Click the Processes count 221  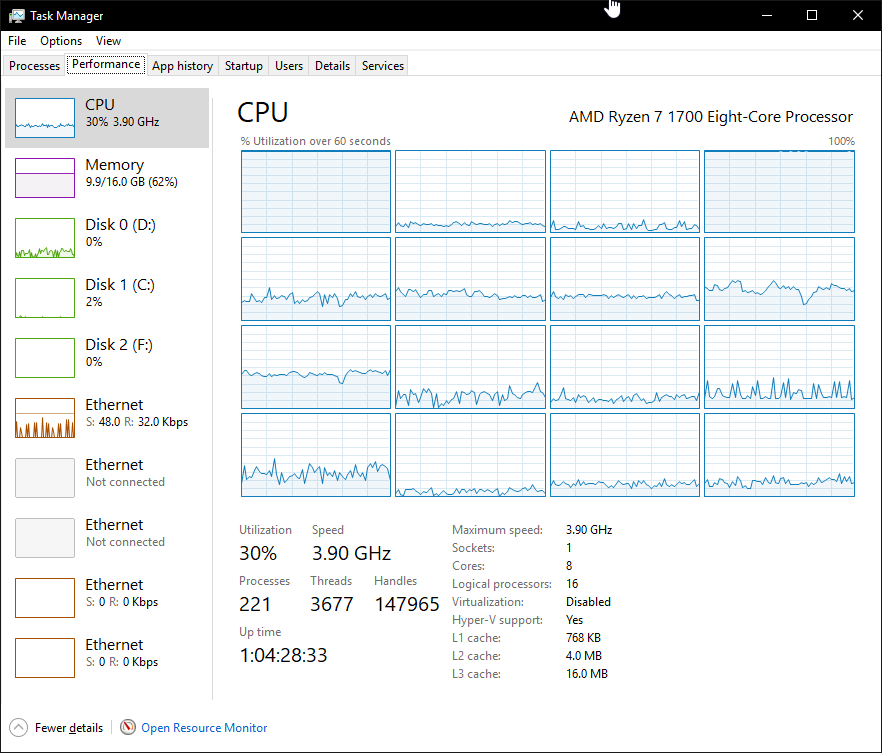pyautogui.click(x=255, y=604)
